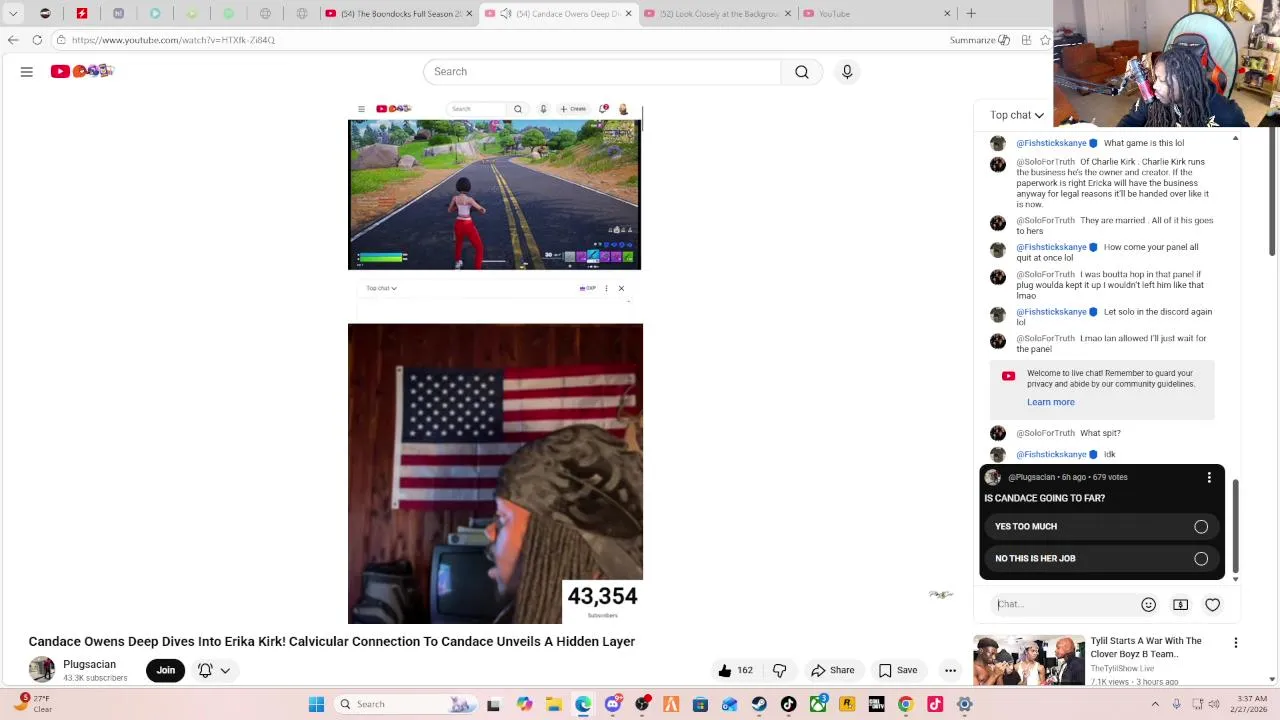1280x720 pixels.
Task: Open the more actions ellipsis below the video
Action: [x=951, y=670]
